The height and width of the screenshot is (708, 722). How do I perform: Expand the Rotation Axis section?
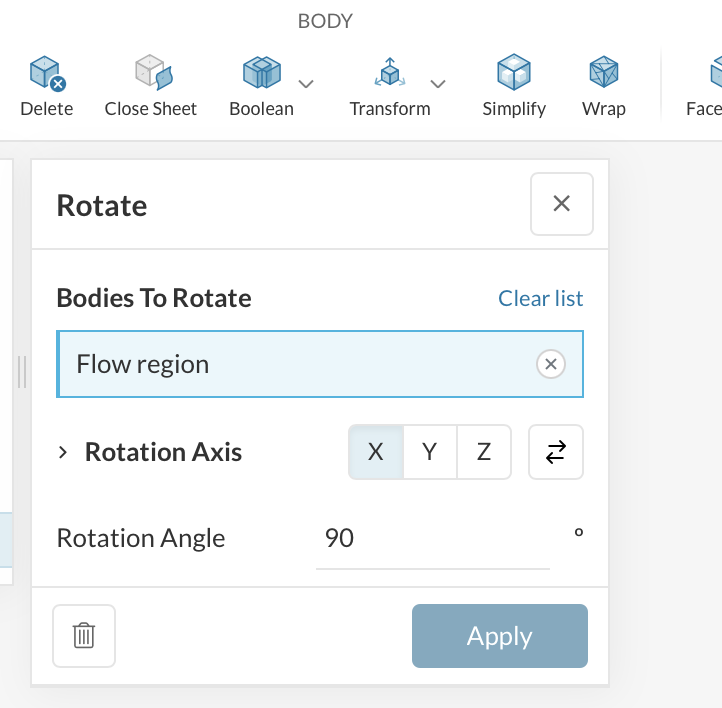click(63, 453)
